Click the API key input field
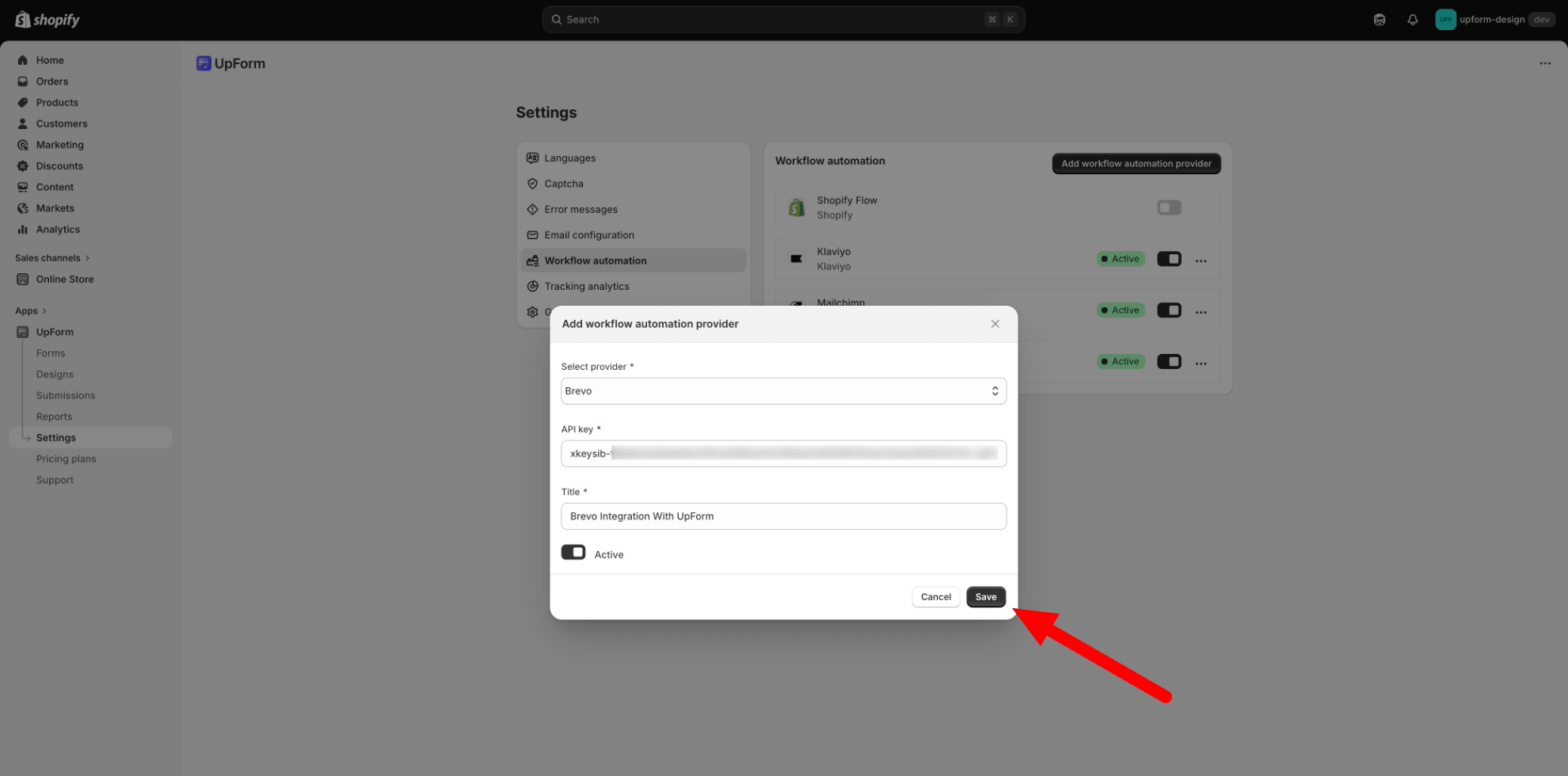1568x776 pixels. (783, 454)
